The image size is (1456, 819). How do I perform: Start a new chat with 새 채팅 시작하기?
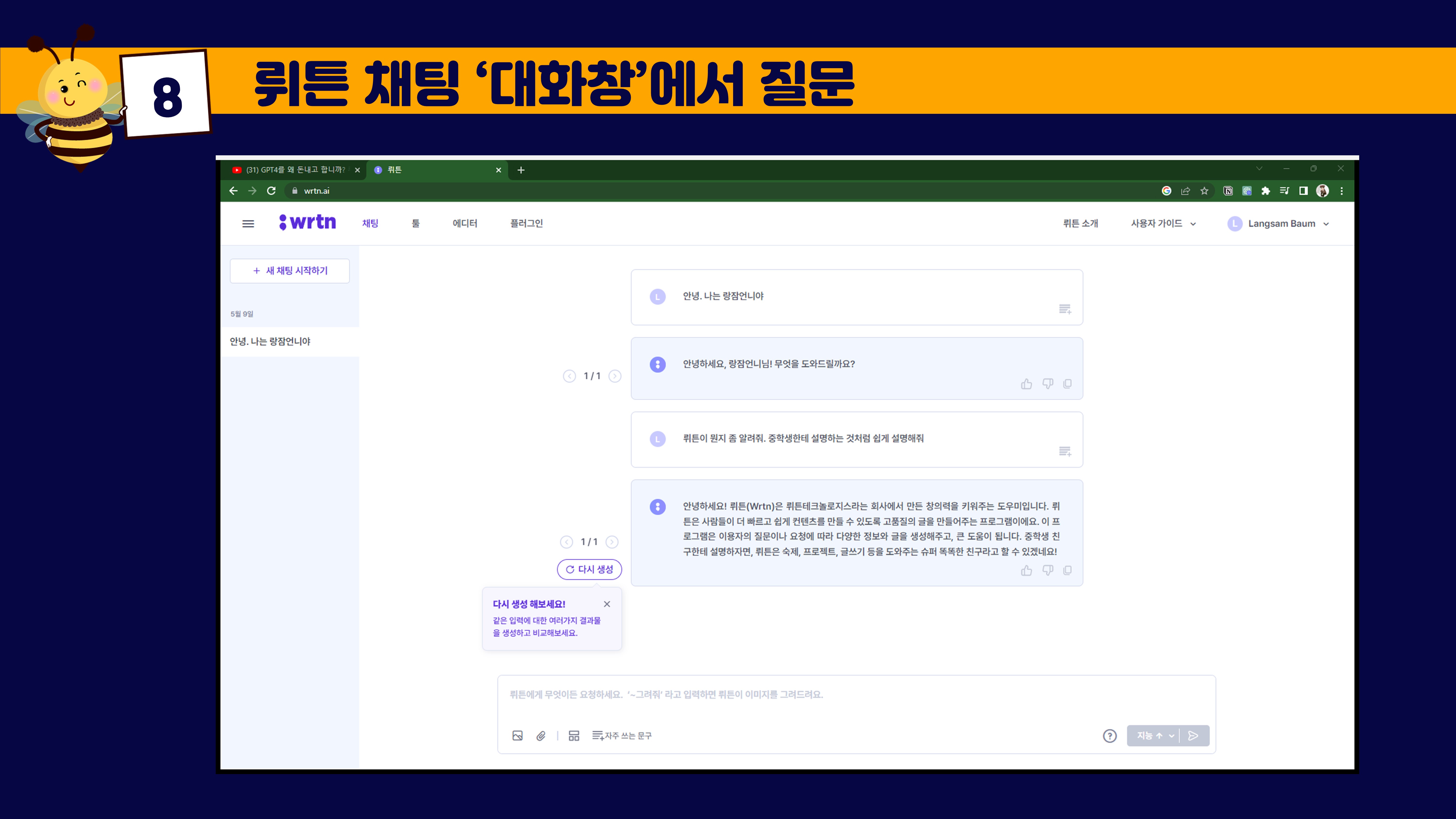pyautogui.click(x=290, y=271)
